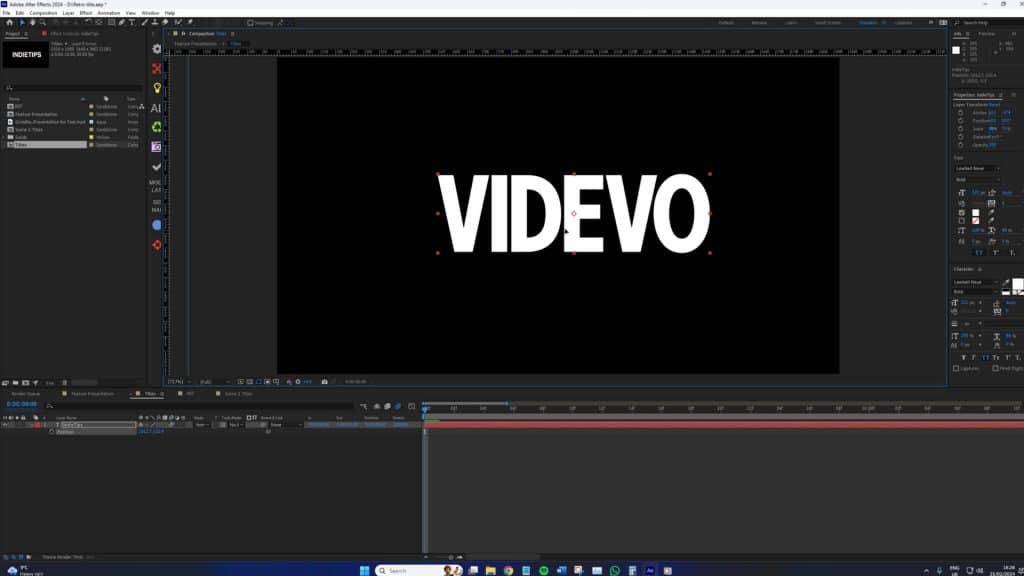Click the large fill swatch in Character panel
Viewport: 1024px width, 576px height.
click(x=1017, y=284)
